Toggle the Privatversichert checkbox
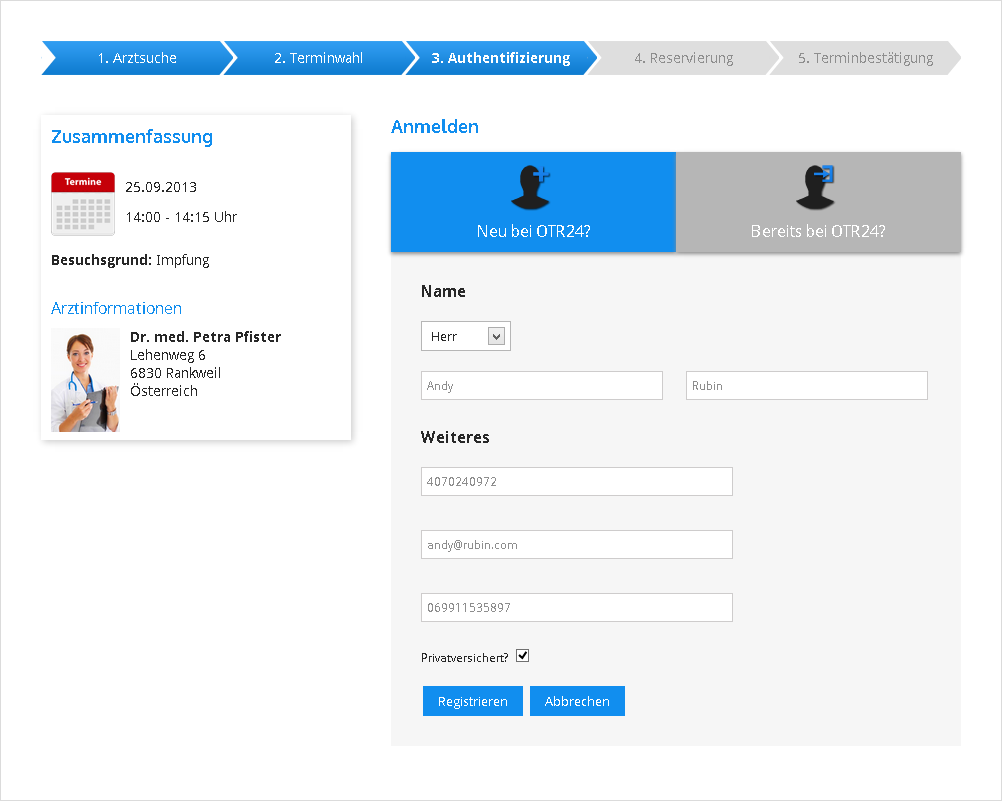This screenshot has width=1002, height=801. pyautogui.click(x=522, y=656)
